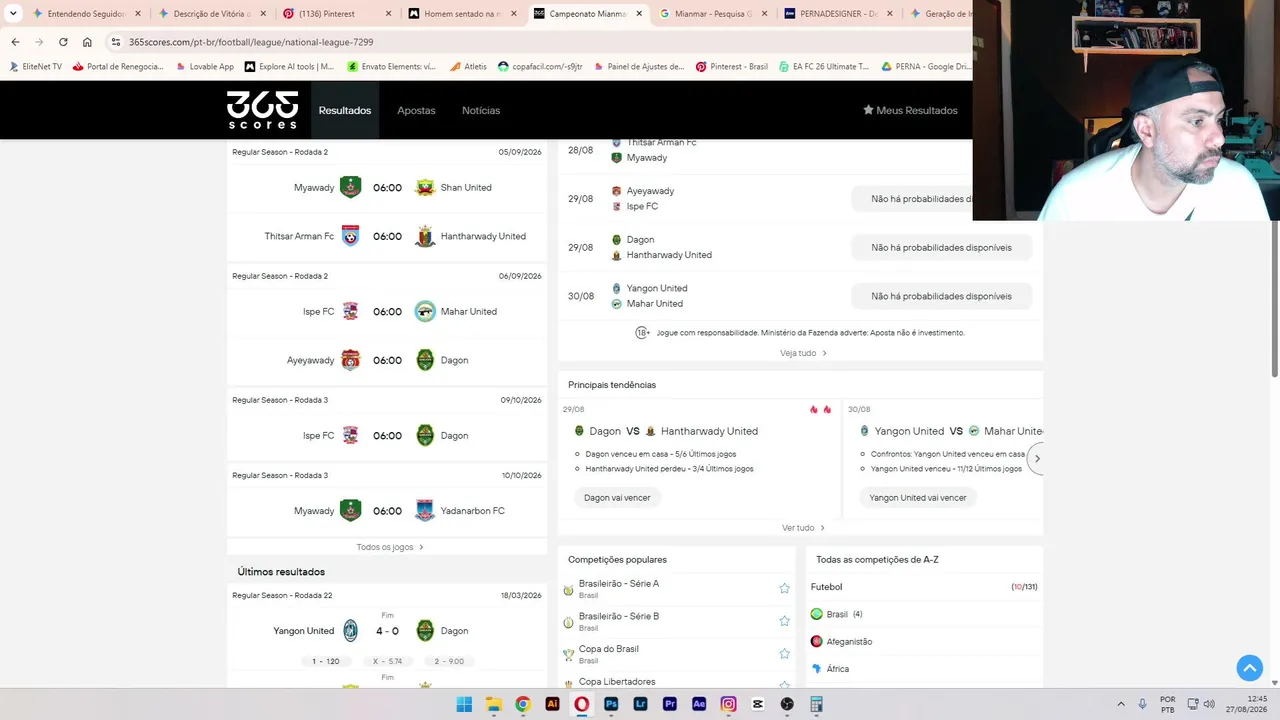Show next trend card with arrow

click(1037, 459)
